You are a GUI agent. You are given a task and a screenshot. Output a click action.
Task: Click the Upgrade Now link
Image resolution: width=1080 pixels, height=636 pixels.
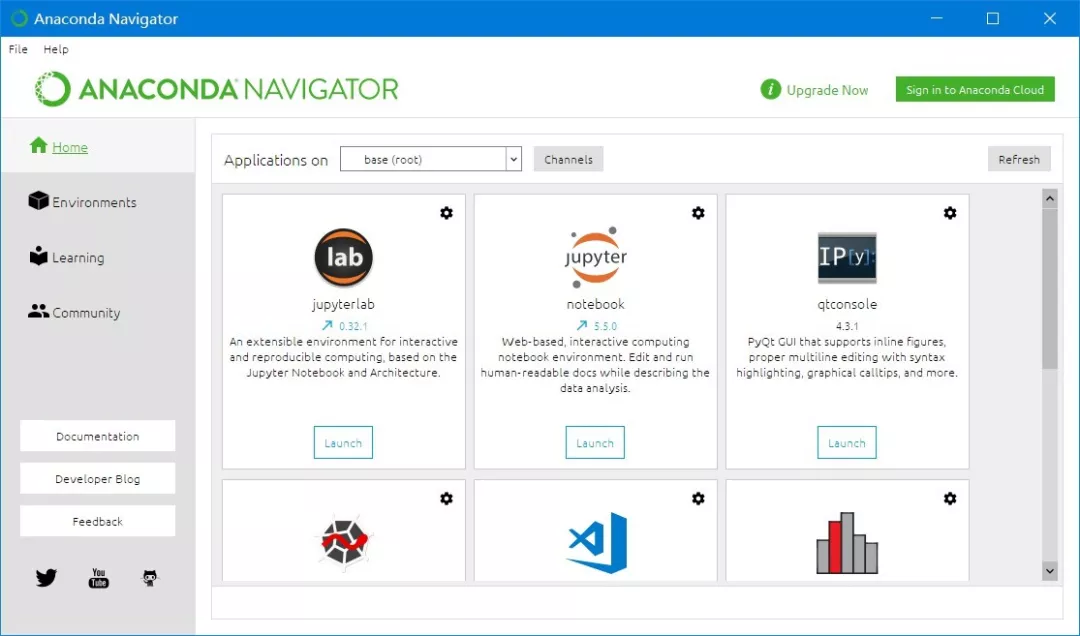(x=827, y=90)
